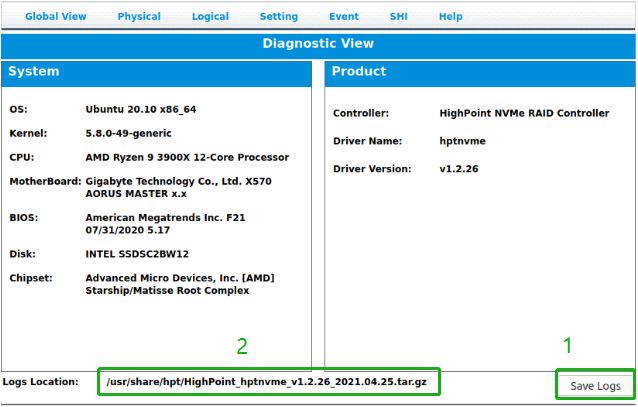Select HighPoint NVMe RAID Controller text
The height and width of the screenshot is (407, 638).
click(524, 113)
